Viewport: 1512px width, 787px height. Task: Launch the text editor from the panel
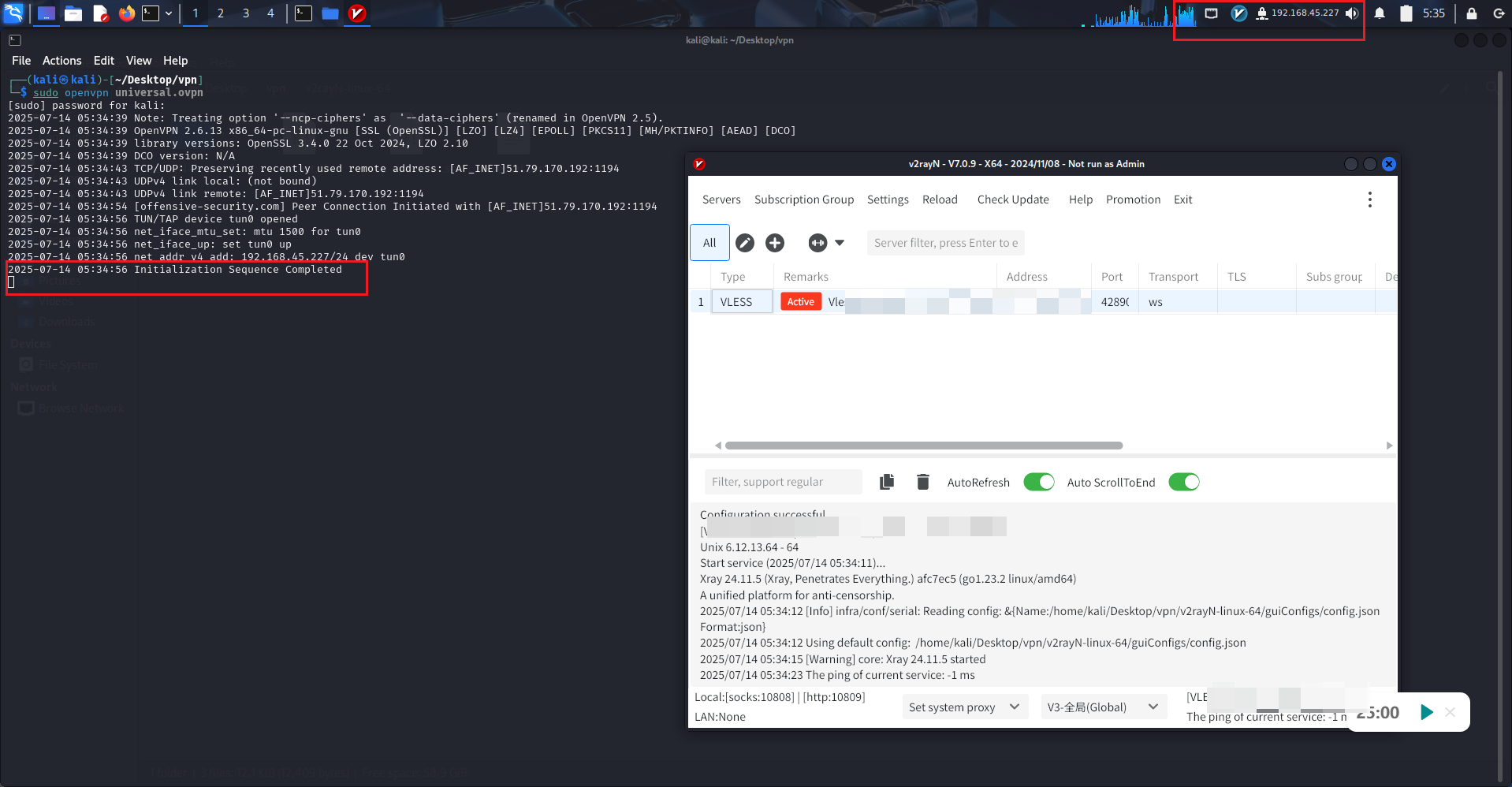(x=100, y=13)
